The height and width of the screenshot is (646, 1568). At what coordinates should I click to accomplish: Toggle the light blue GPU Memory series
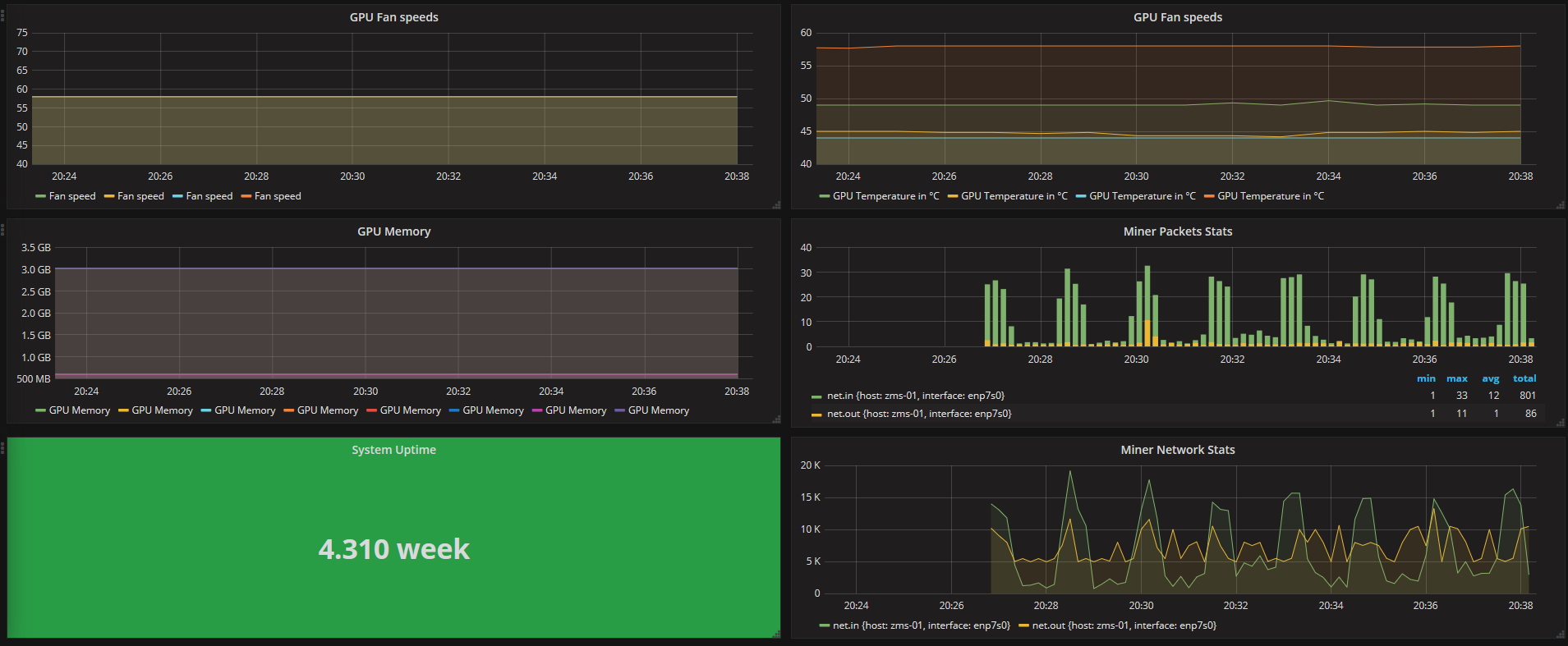pyautogui.click(x=245, y=410)
